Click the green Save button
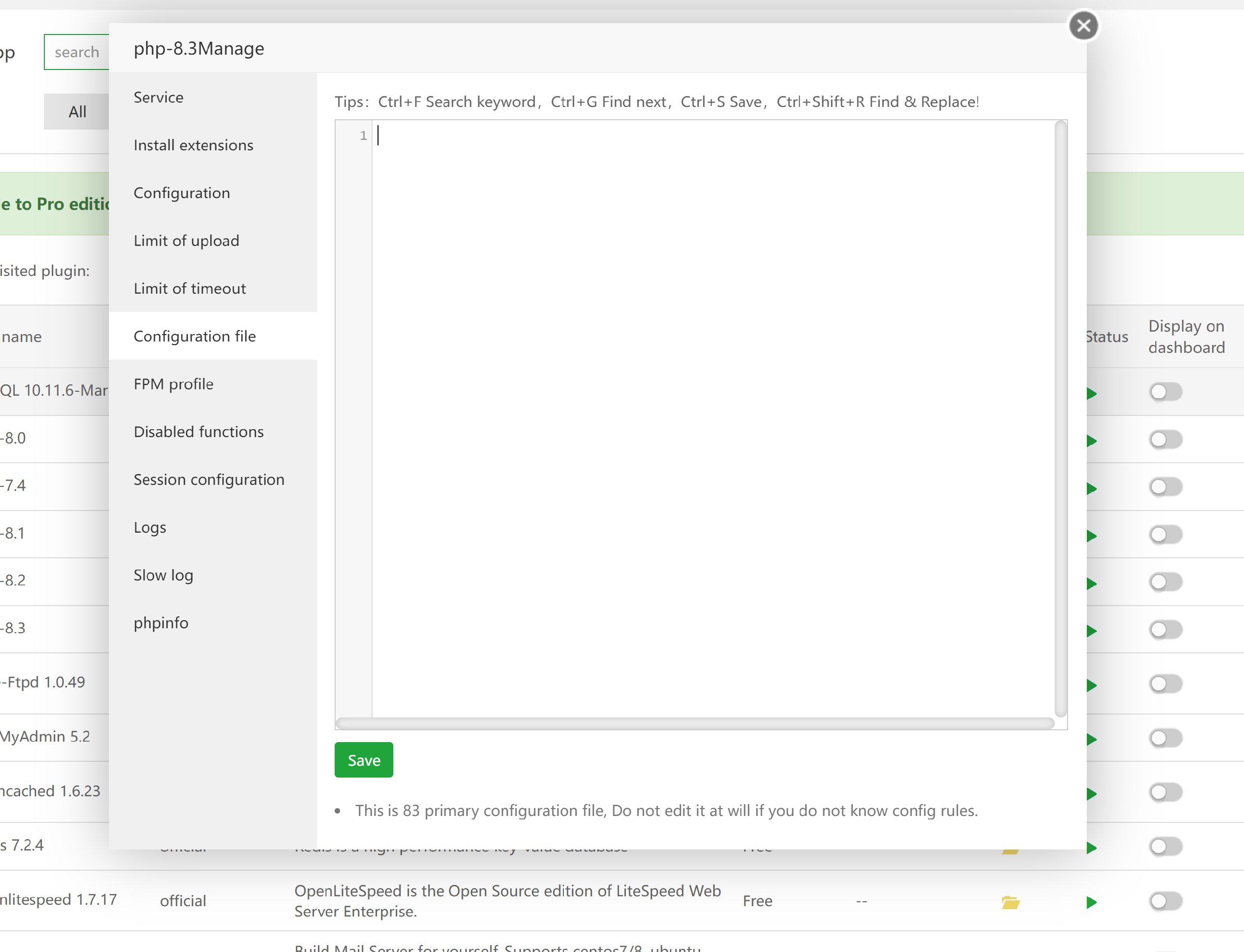Viewport: 1244px width, 952px height. tap(363, 760)
